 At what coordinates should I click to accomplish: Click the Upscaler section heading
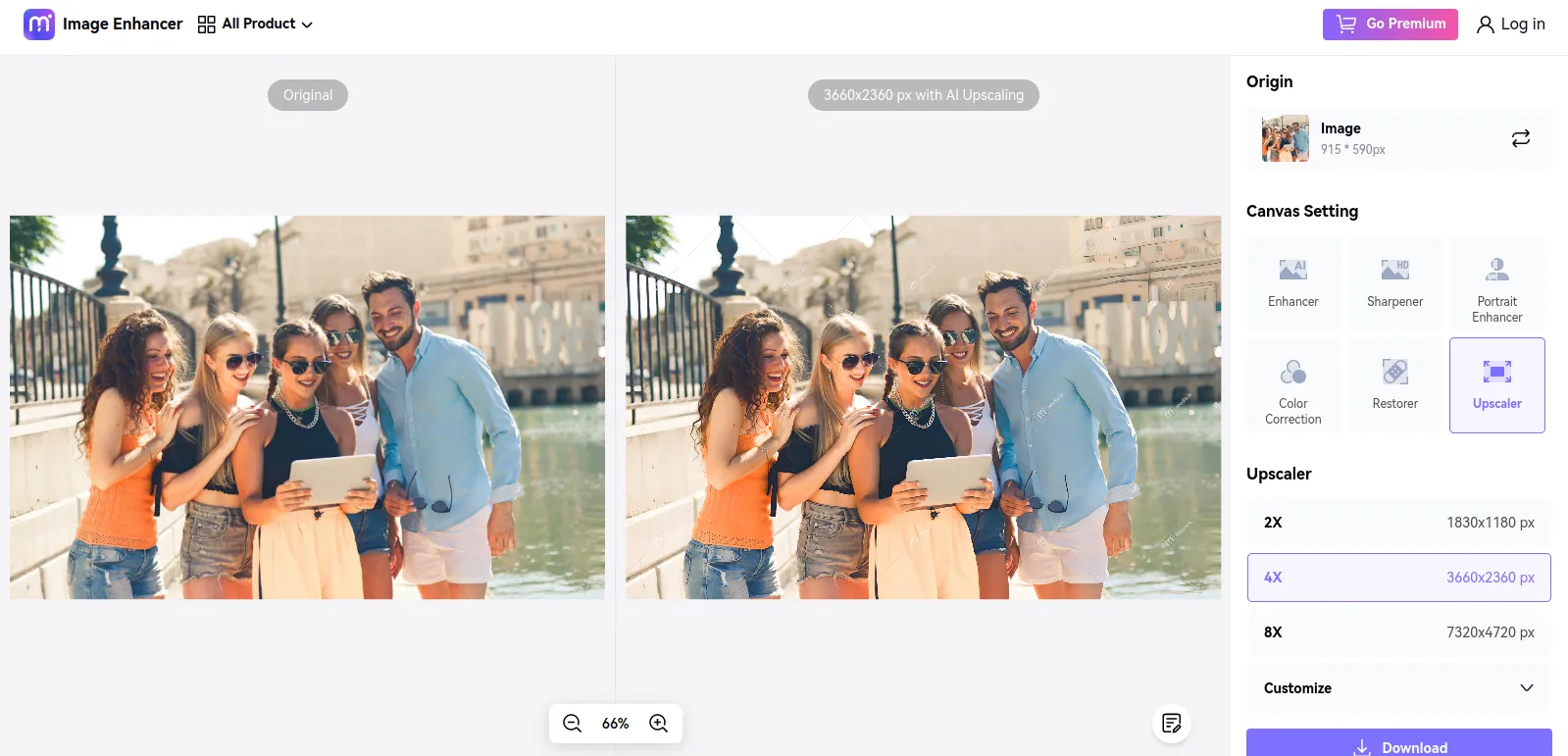(x=1279, y=474)
